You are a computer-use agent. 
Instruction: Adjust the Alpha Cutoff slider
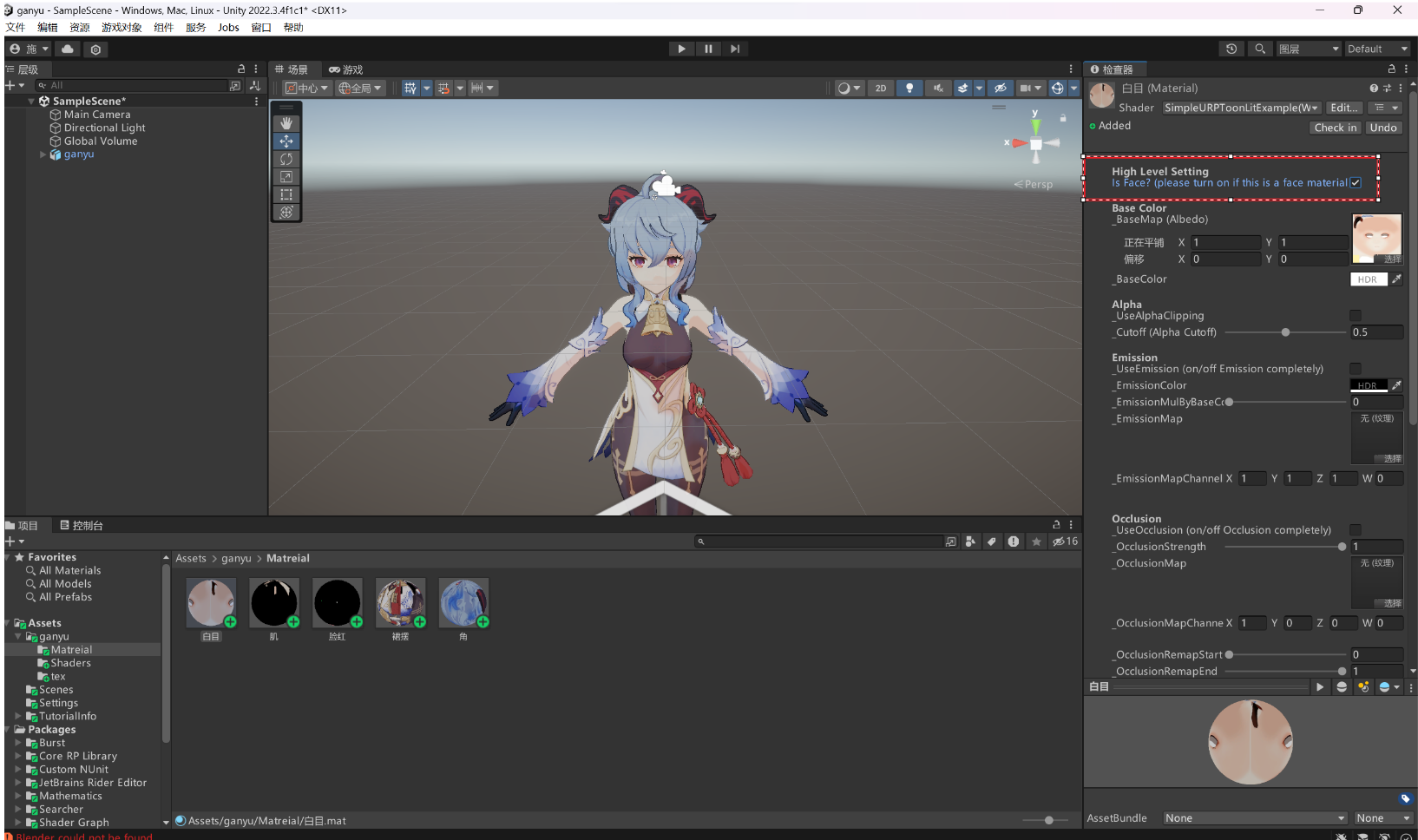[x=1285, y=332]
